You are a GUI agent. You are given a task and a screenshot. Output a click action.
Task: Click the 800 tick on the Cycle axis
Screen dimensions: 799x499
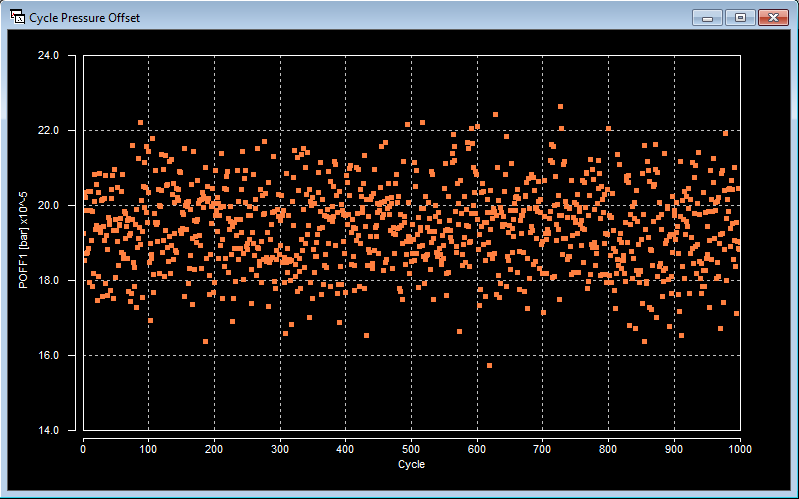click(608, 448)
